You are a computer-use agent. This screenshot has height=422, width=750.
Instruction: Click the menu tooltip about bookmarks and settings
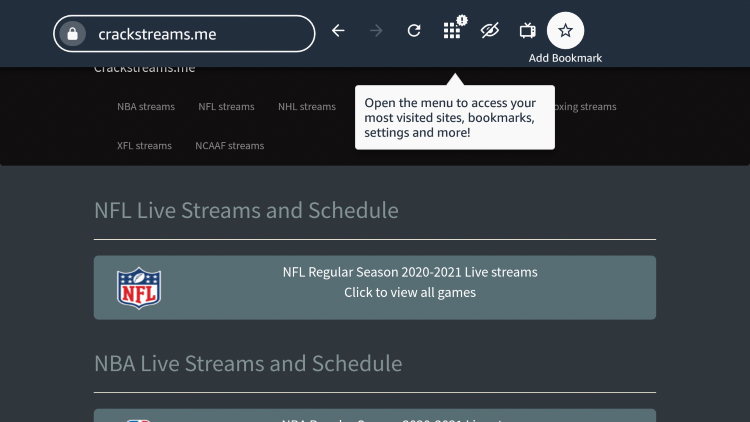click(x=455, y=117)
